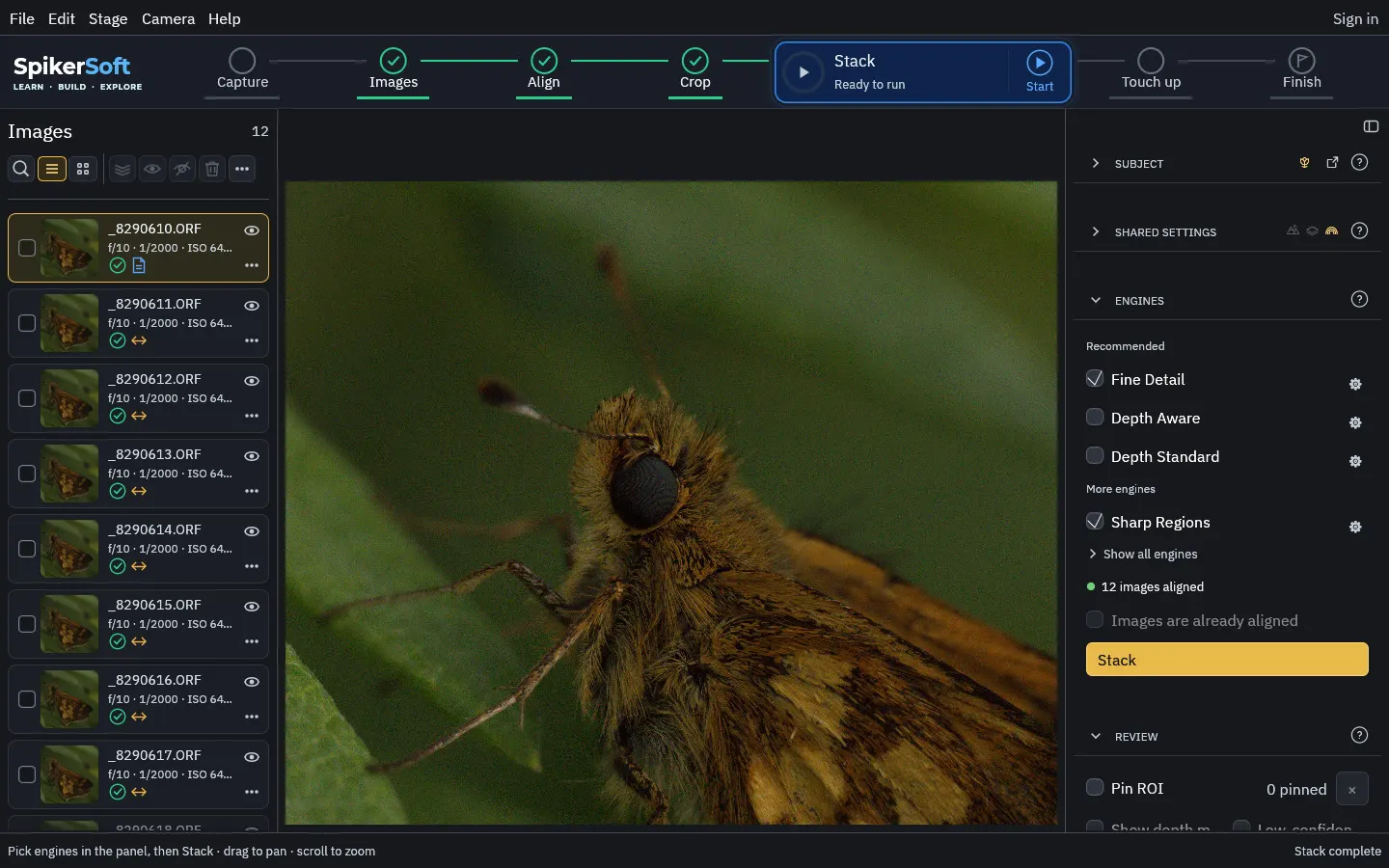Open more options for _8290612.ORF

pyautogui.click(x=252, y=416)
